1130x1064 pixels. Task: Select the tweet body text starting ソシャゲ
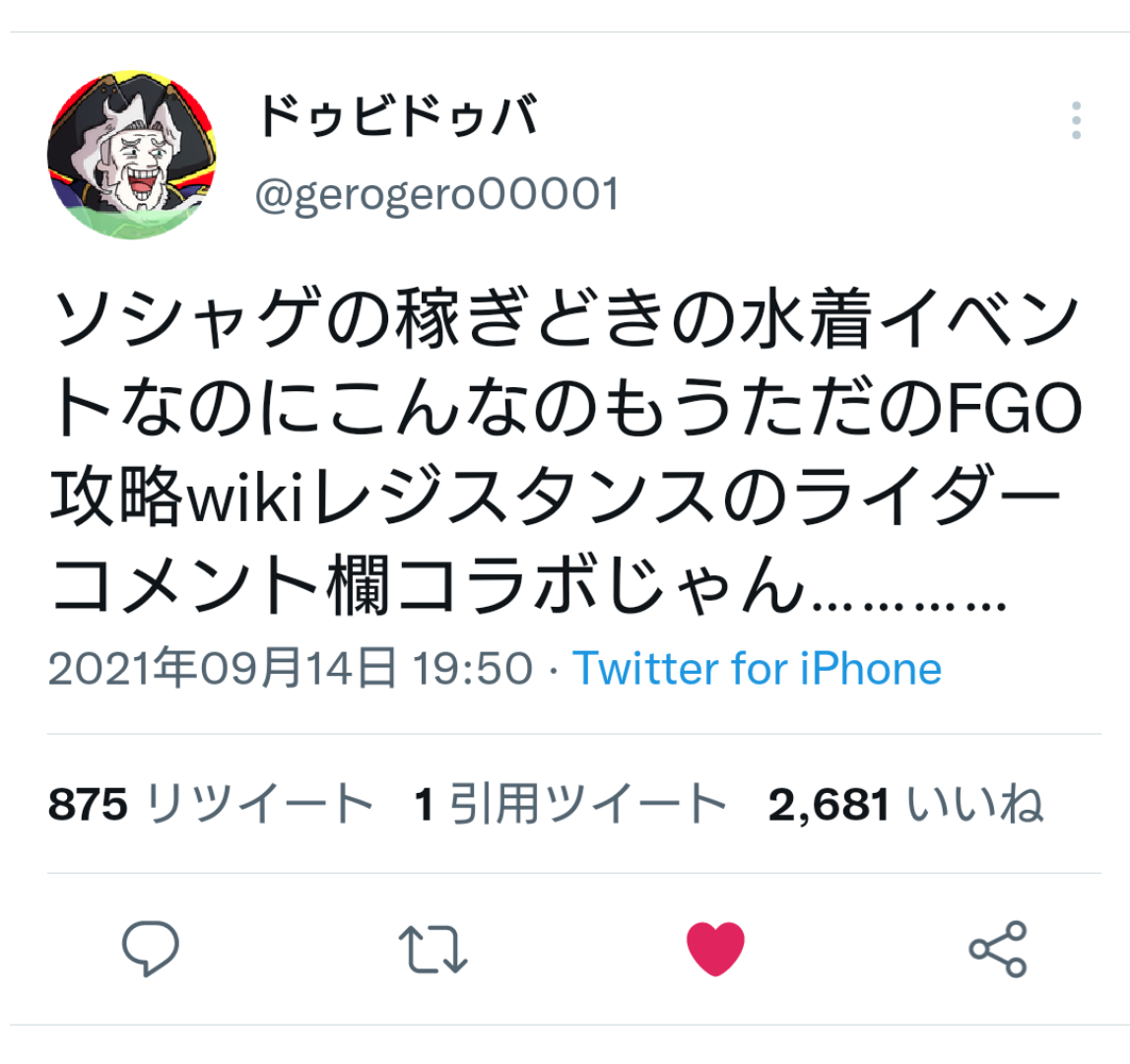click(x=565, y=451)
